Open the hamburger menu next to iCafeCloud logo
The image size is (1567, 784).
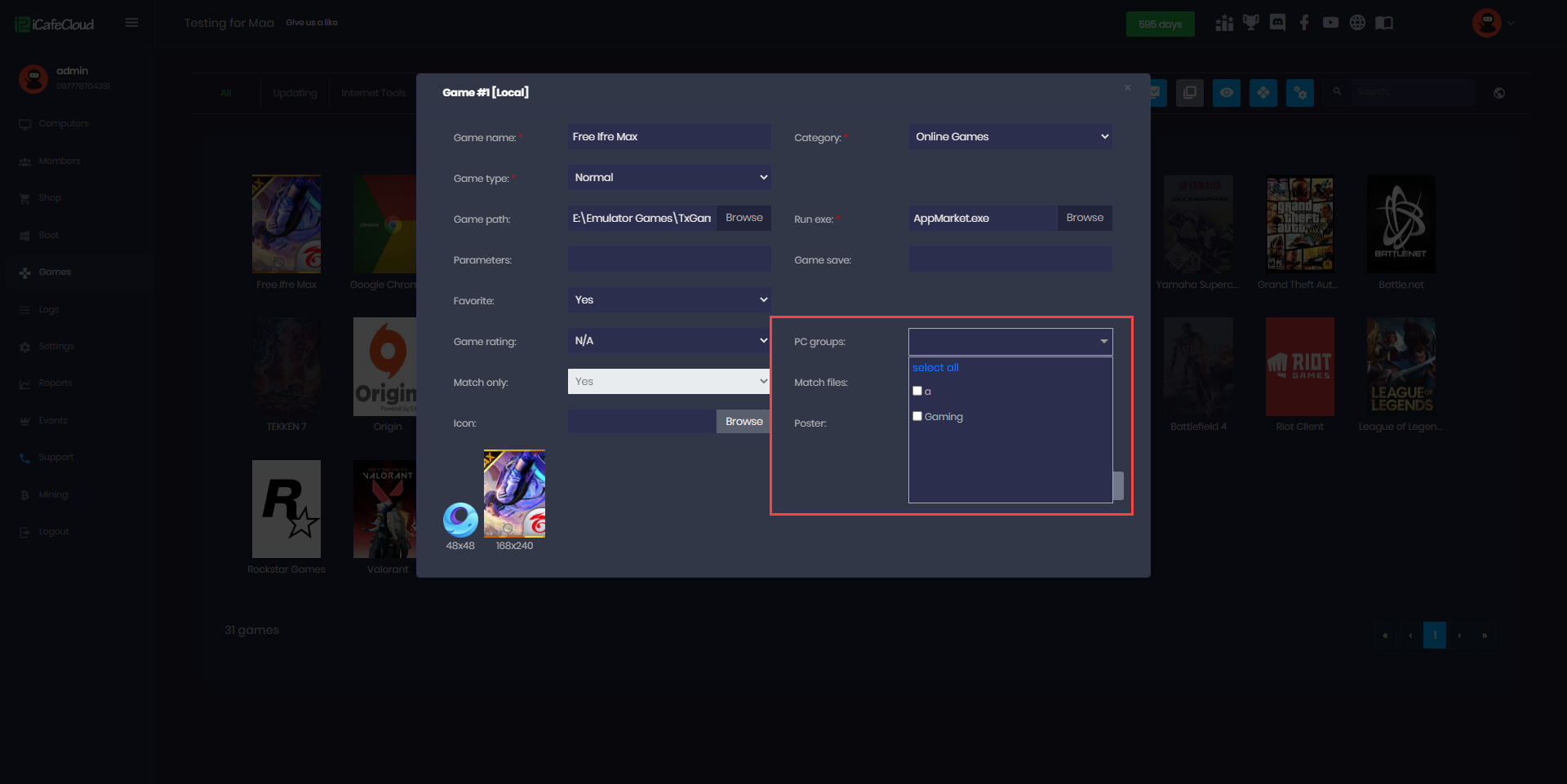[131, 23]
